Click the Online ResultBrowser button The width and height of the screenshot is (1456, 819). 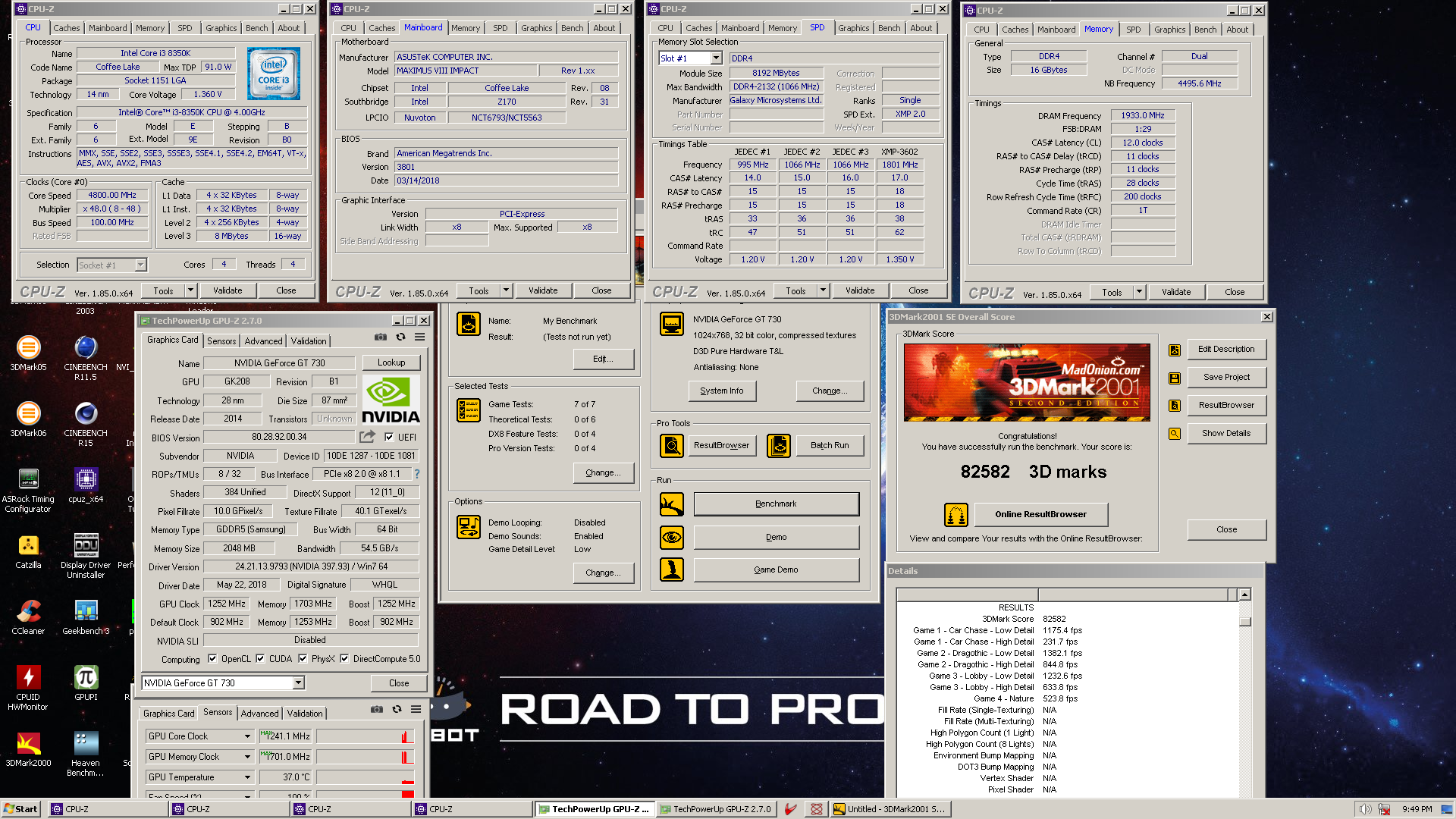pos(1040,515)
